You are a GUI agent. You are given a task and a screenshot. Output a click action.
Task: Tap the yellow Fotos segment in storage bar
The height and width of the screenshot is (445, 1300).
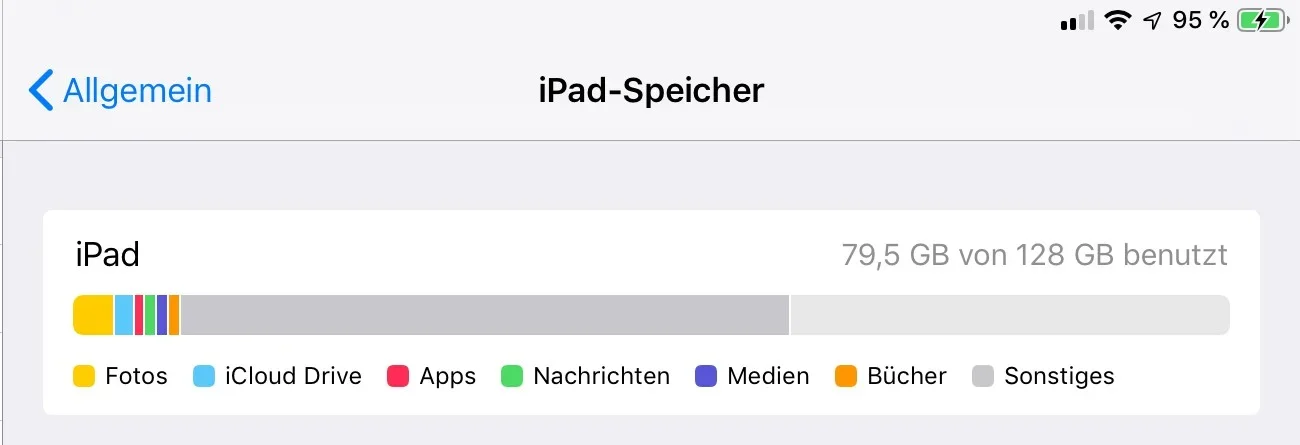[x=93, y=315]
